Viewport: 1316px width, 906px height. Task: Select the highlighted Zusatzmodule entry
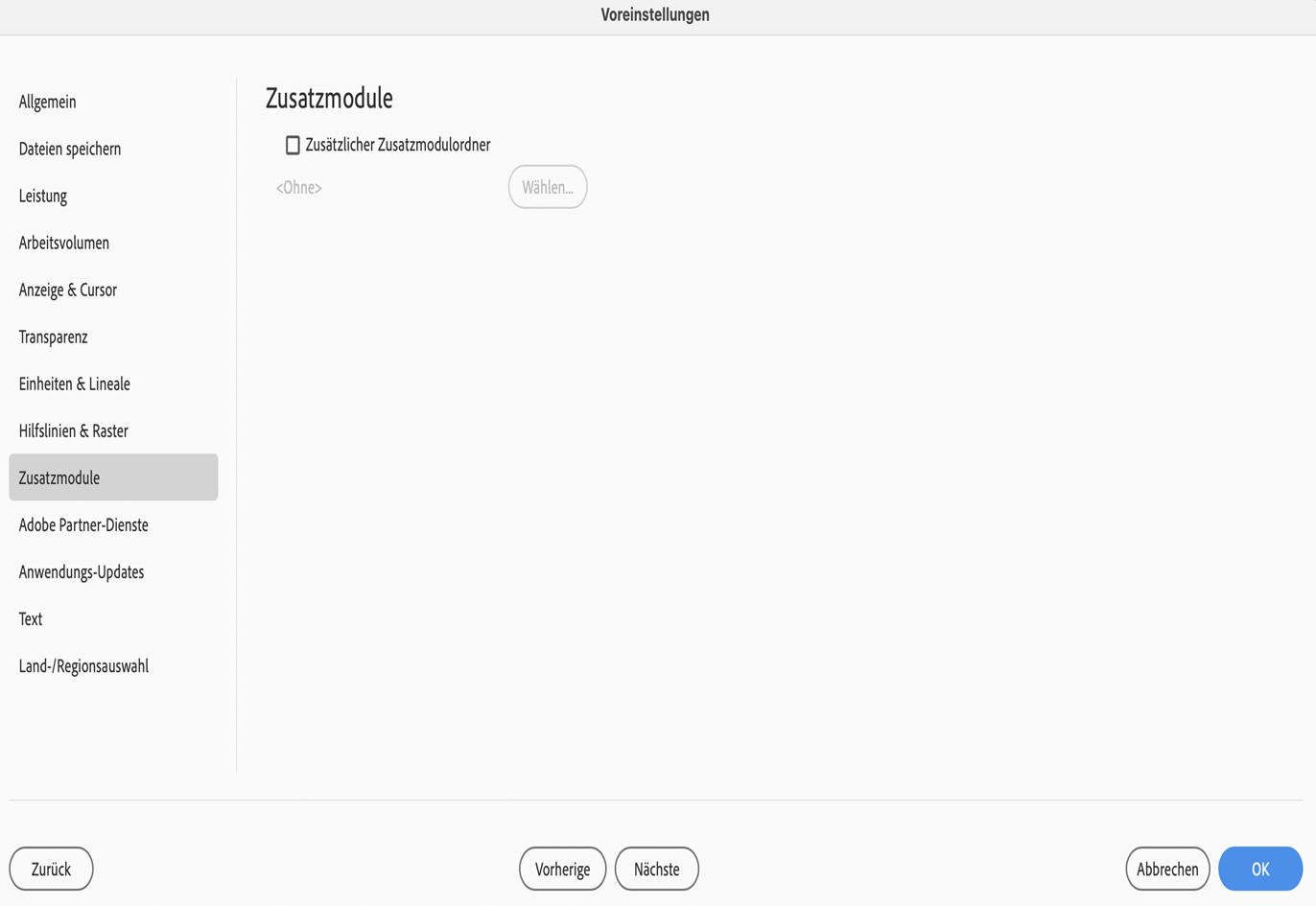pos(113,477)
